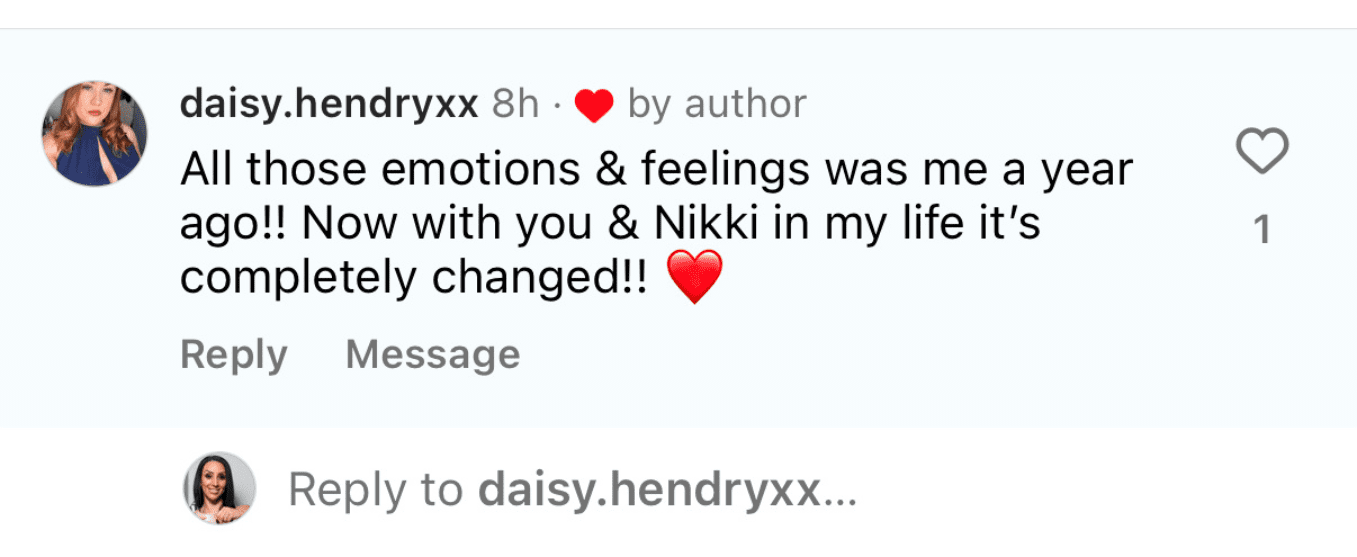Open daisy.hendryxx's profile picture
Viewport: 1357px width, 557px height.
(x=94, y=134)
